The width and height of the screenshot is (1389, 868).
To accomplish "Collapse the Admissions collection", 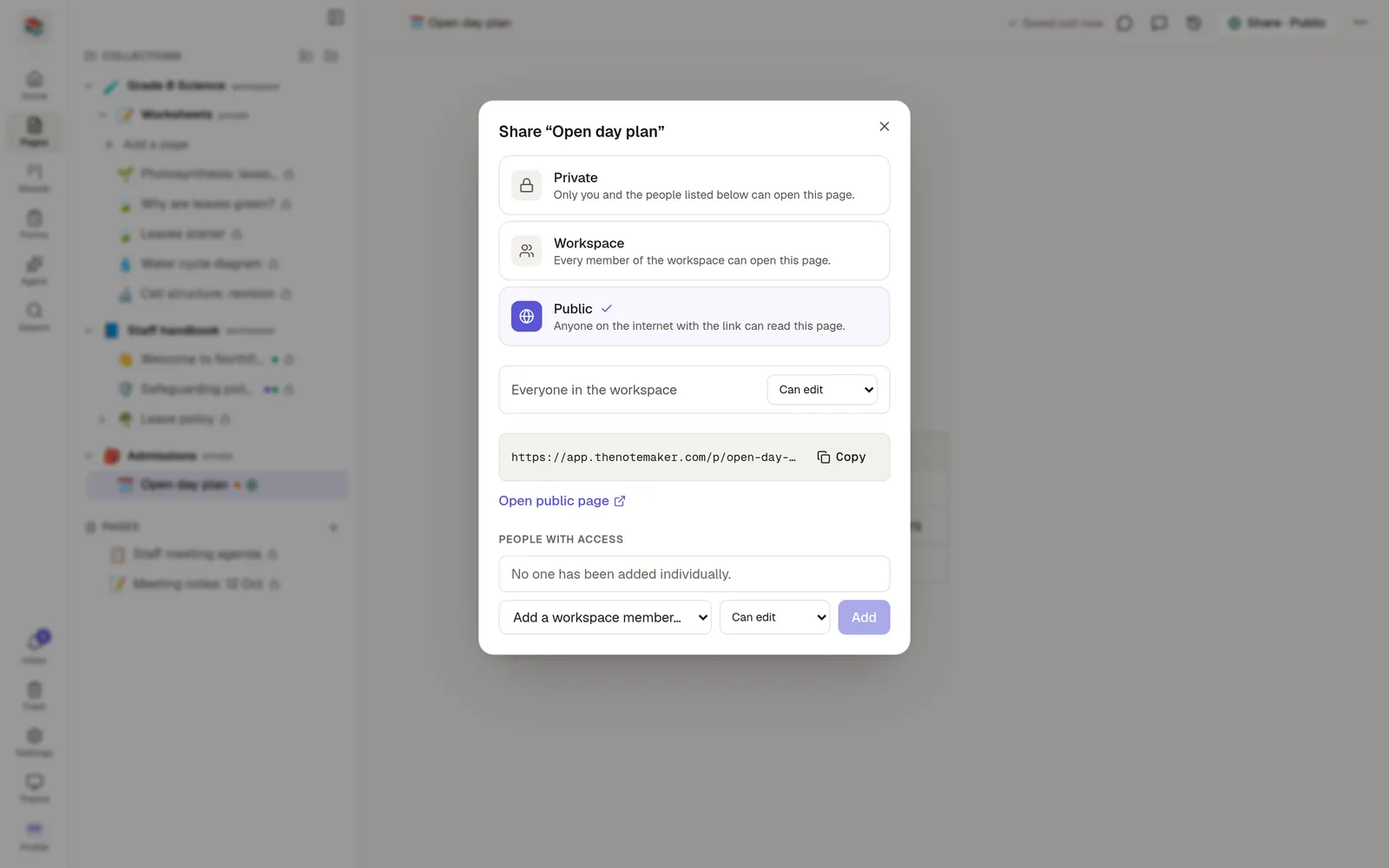I will point(89,456).
